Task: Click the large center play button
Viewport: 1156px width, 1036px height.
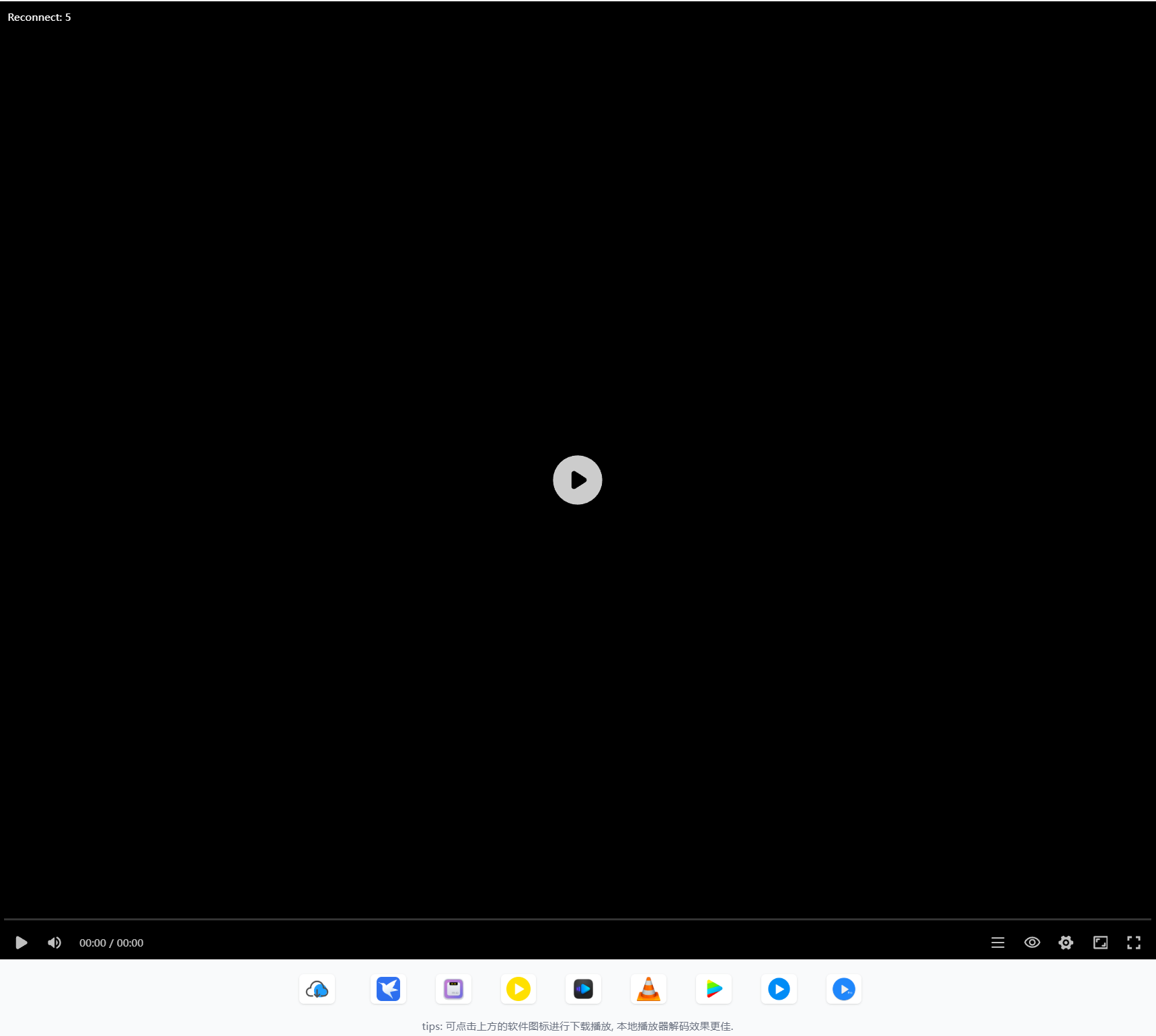Action: (577, 480)
